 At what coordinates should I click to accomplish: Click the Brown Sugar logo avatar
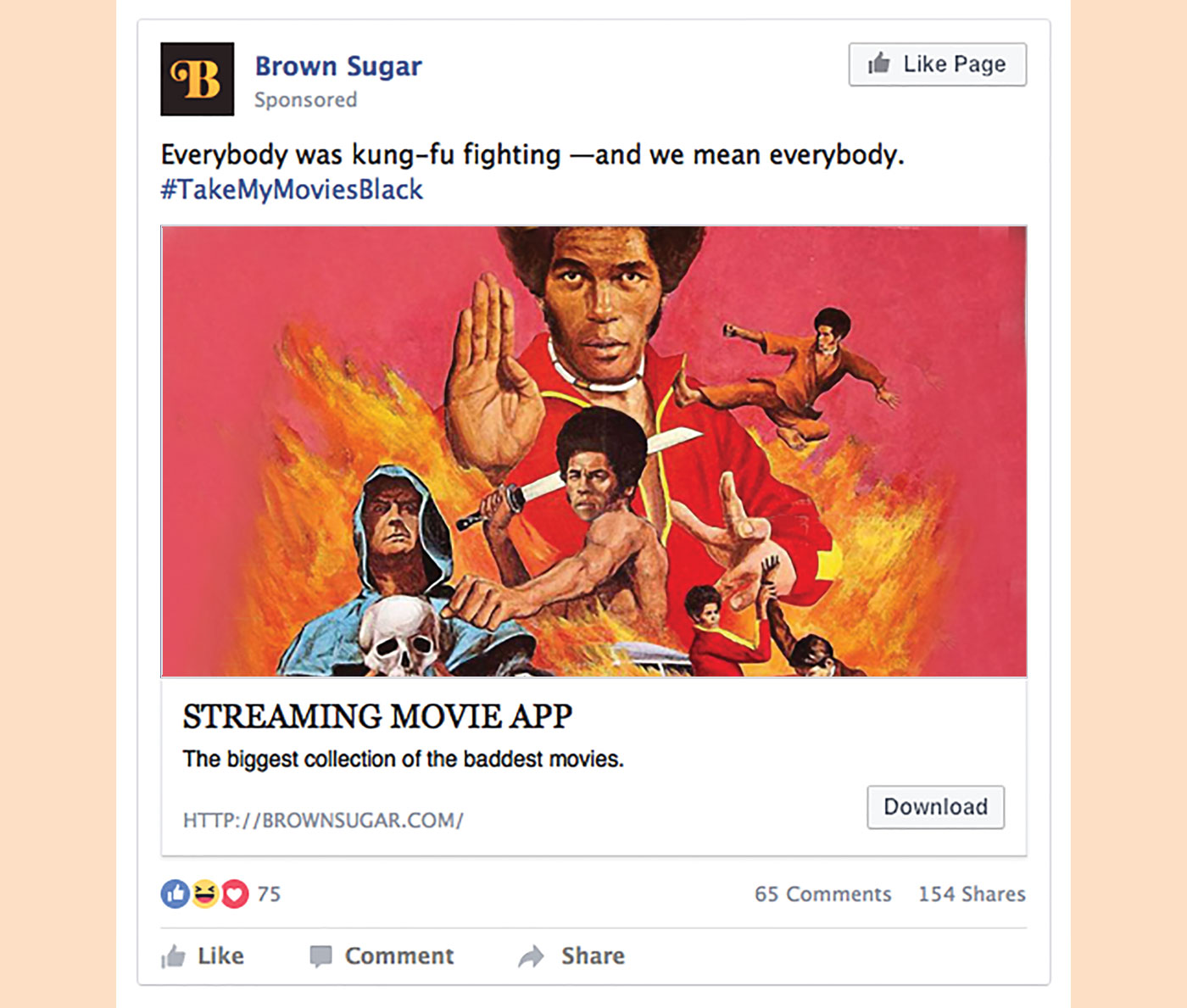[197, 79]
